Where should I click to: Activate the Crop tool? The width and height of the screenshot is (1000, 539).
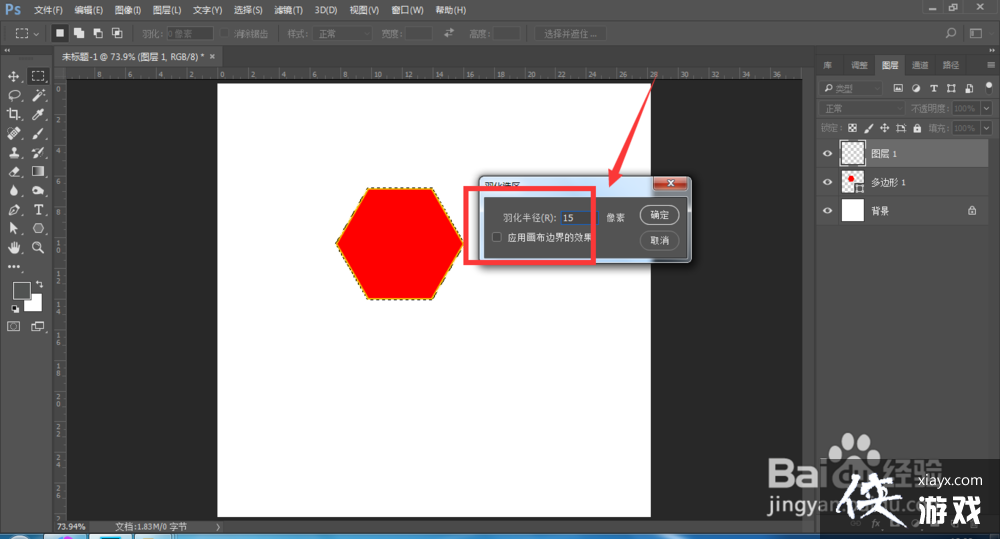pyautogui.click(x=15, y=114)
